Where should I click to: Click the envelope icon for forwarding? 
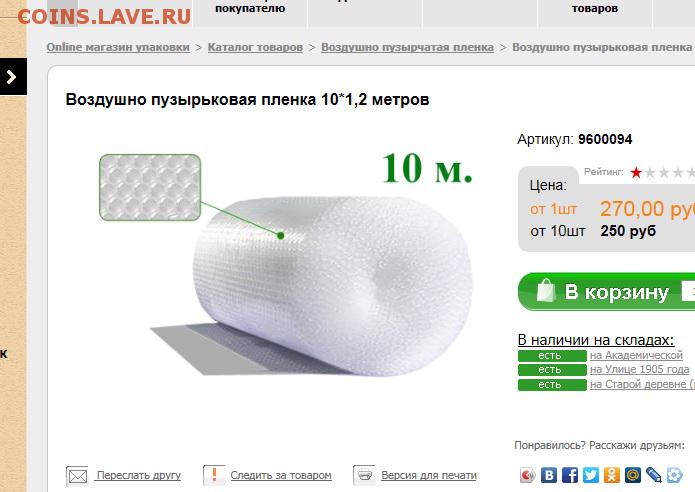tap(78, 476)
